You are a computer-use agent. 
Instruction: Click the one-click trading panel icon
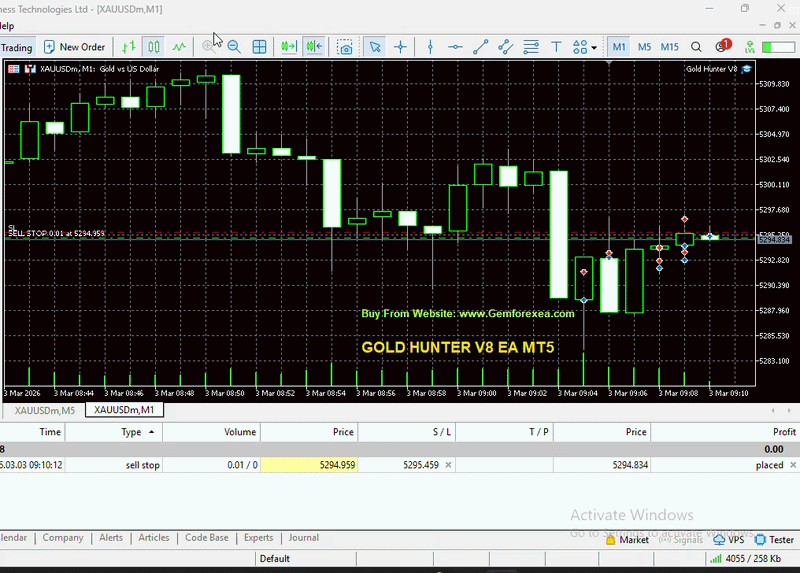(x=30, y=69)
